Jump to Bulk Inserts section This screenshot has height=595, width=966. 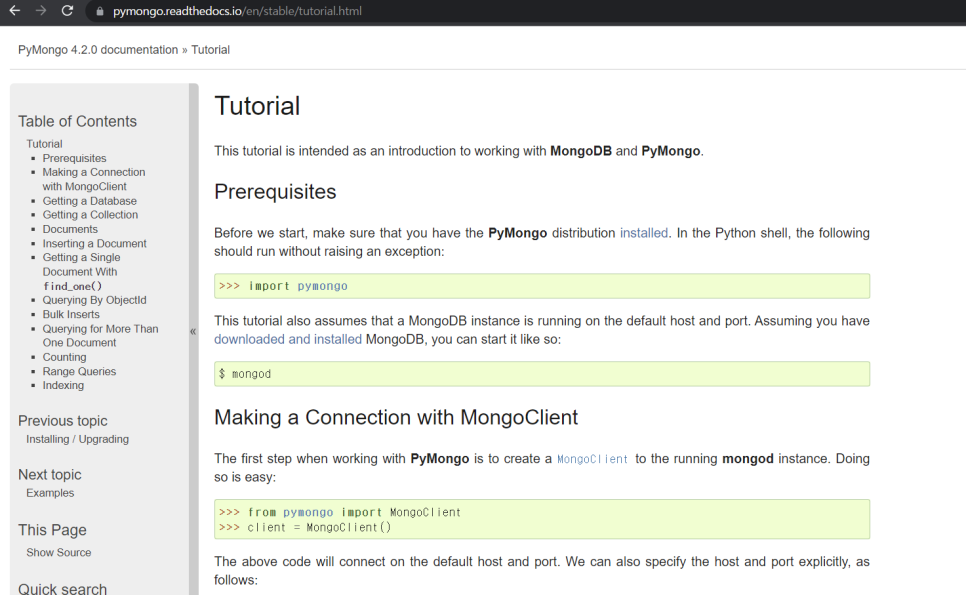71,314
